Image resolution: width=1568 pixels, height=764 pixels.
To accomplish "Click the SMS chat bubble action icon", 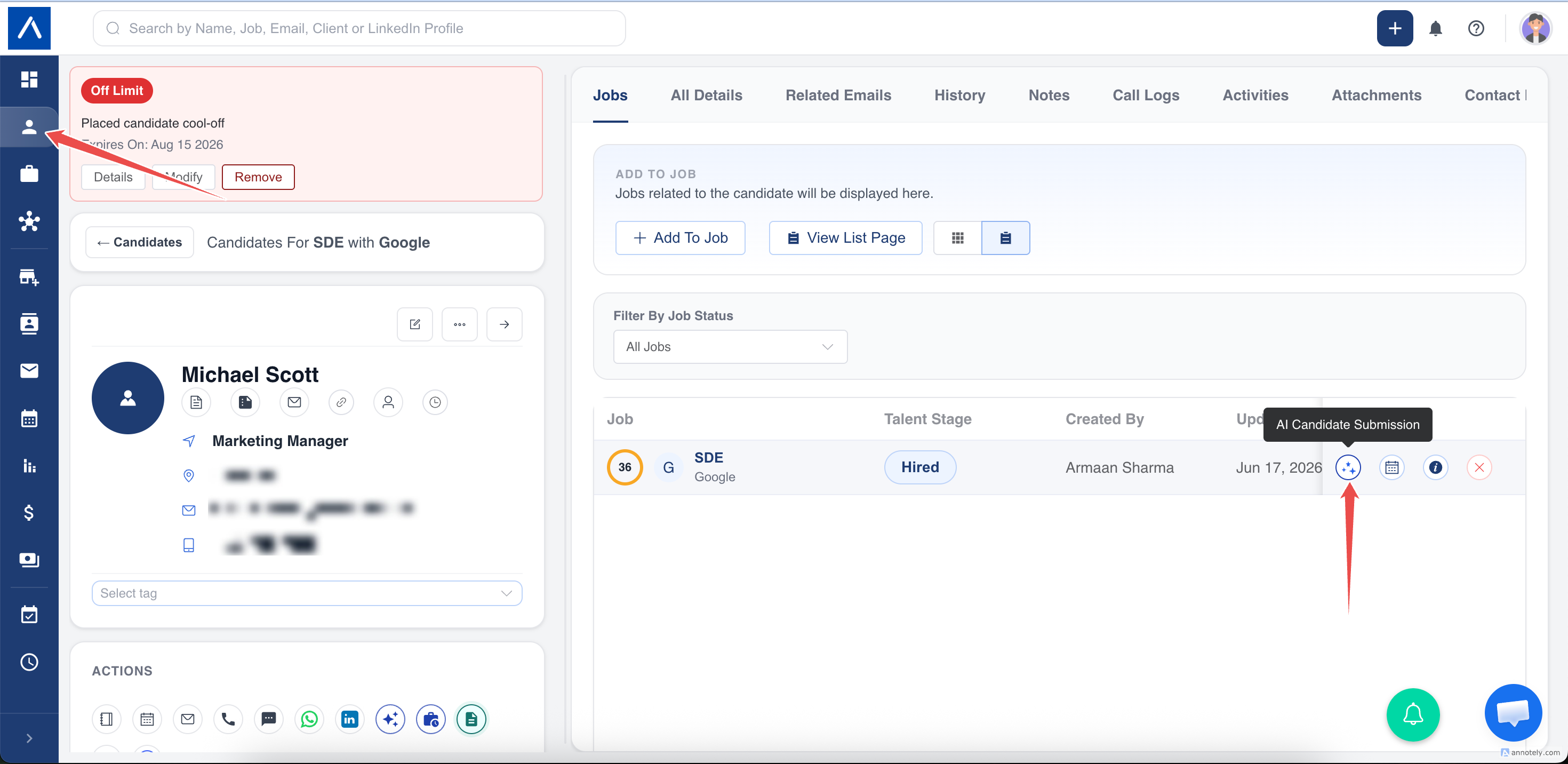I will 268,719.
